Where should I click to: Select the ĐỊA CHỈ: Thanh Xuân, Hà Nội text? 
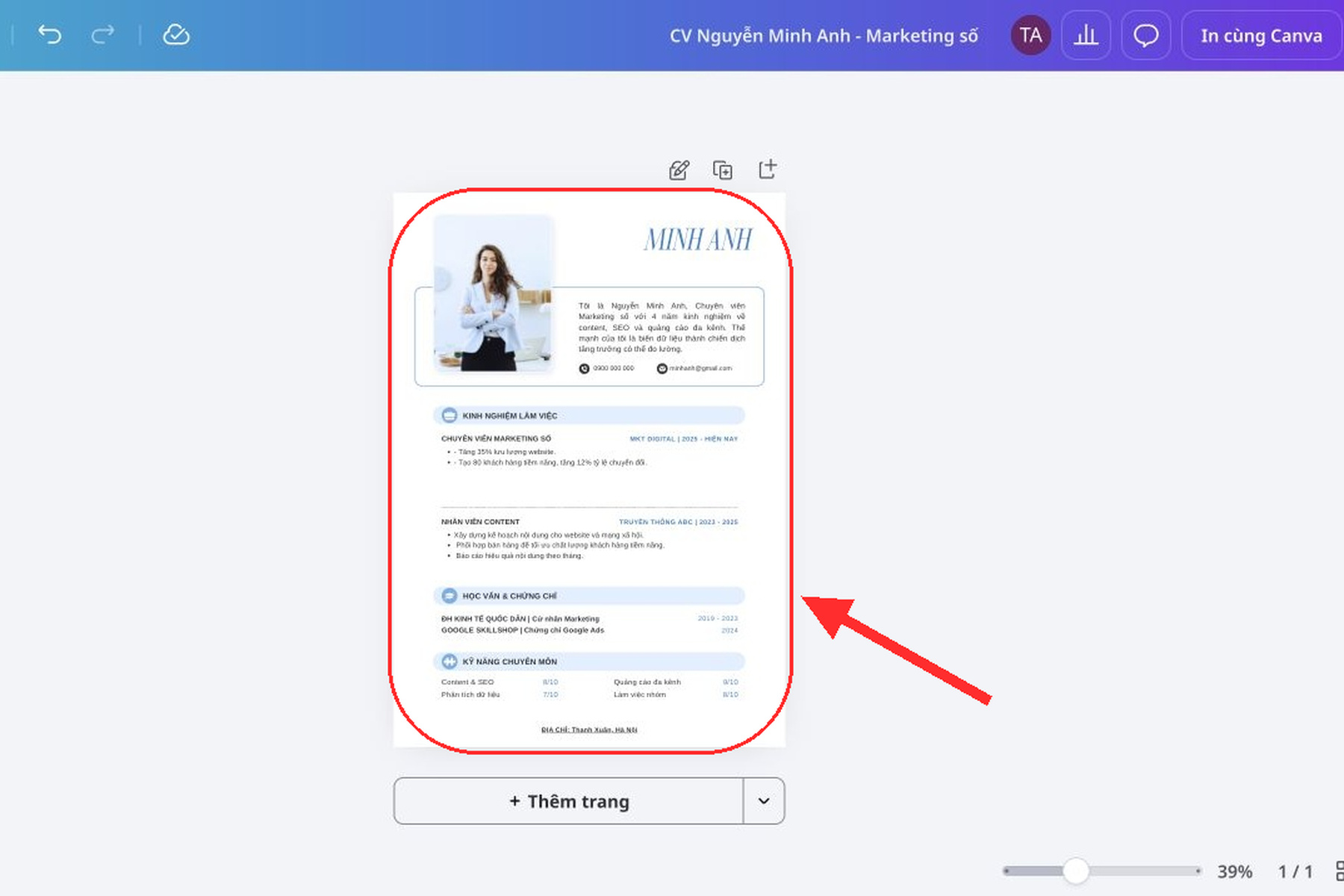pos(589,729)
